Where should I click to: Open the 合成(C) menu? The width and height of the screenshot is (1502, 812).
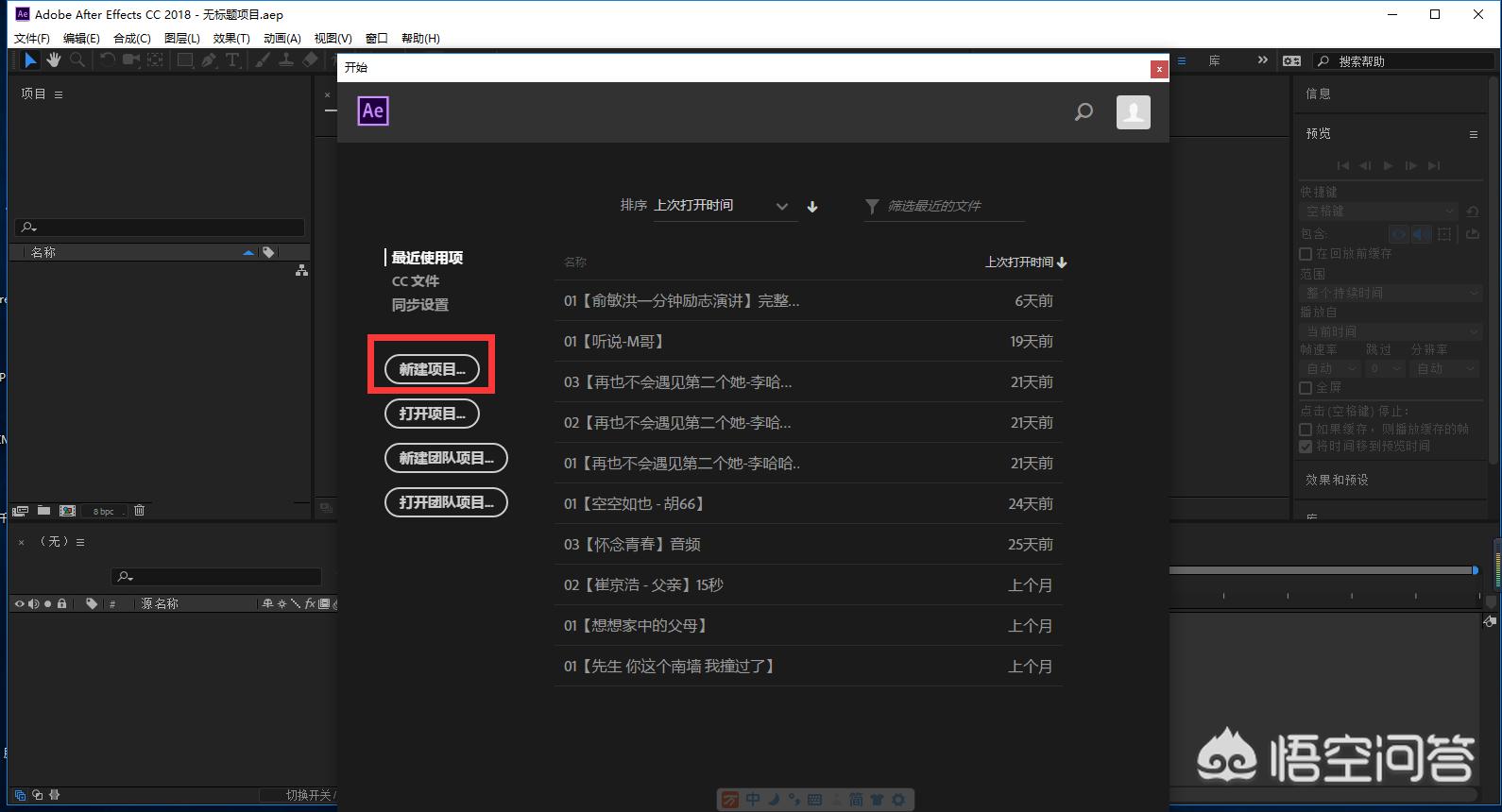[x=131, y=39]
